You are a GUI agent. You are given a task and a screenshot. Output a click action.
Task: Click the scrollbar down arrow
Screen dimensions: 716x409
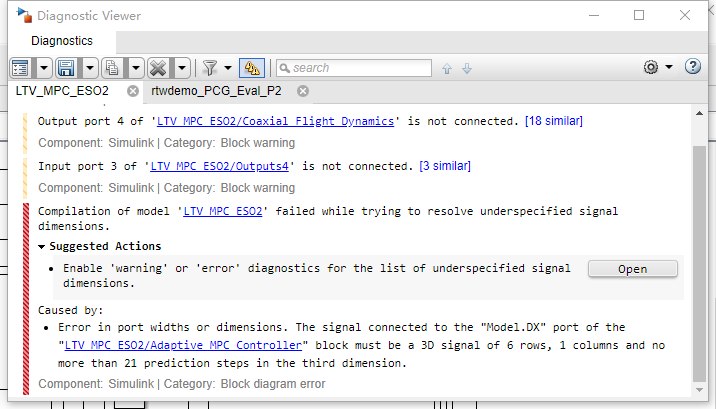[x=699, y=390]
